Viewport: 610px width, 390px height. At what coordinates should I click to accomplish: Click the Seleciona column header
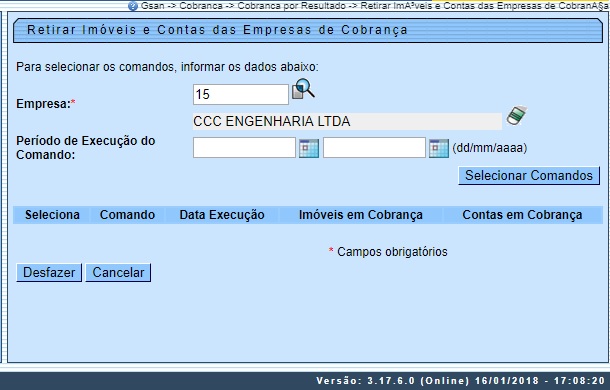point(52,215)
